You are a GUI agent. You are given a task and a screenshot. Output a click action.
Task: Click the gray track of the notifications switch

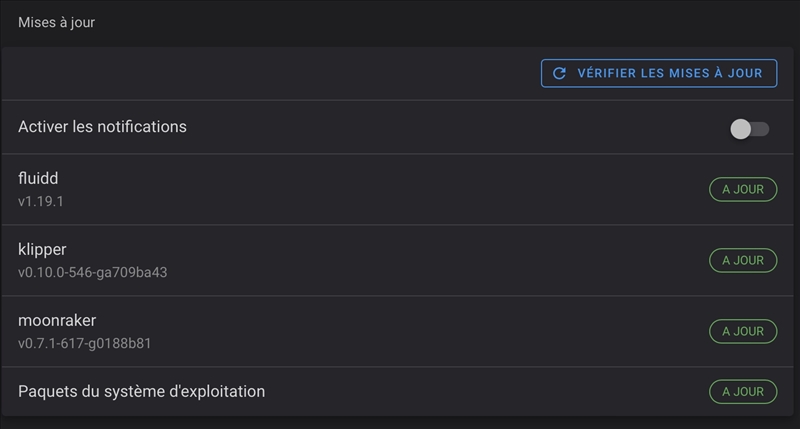761,128
